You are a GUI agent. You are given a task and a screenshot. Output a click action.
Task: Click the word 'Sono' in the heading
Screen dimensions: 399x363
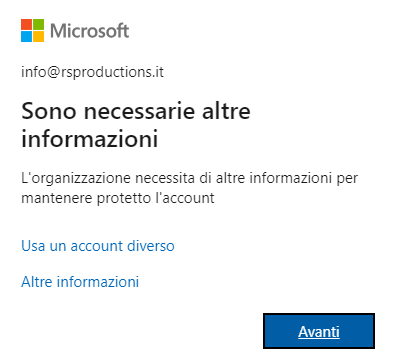pos(49,111)
